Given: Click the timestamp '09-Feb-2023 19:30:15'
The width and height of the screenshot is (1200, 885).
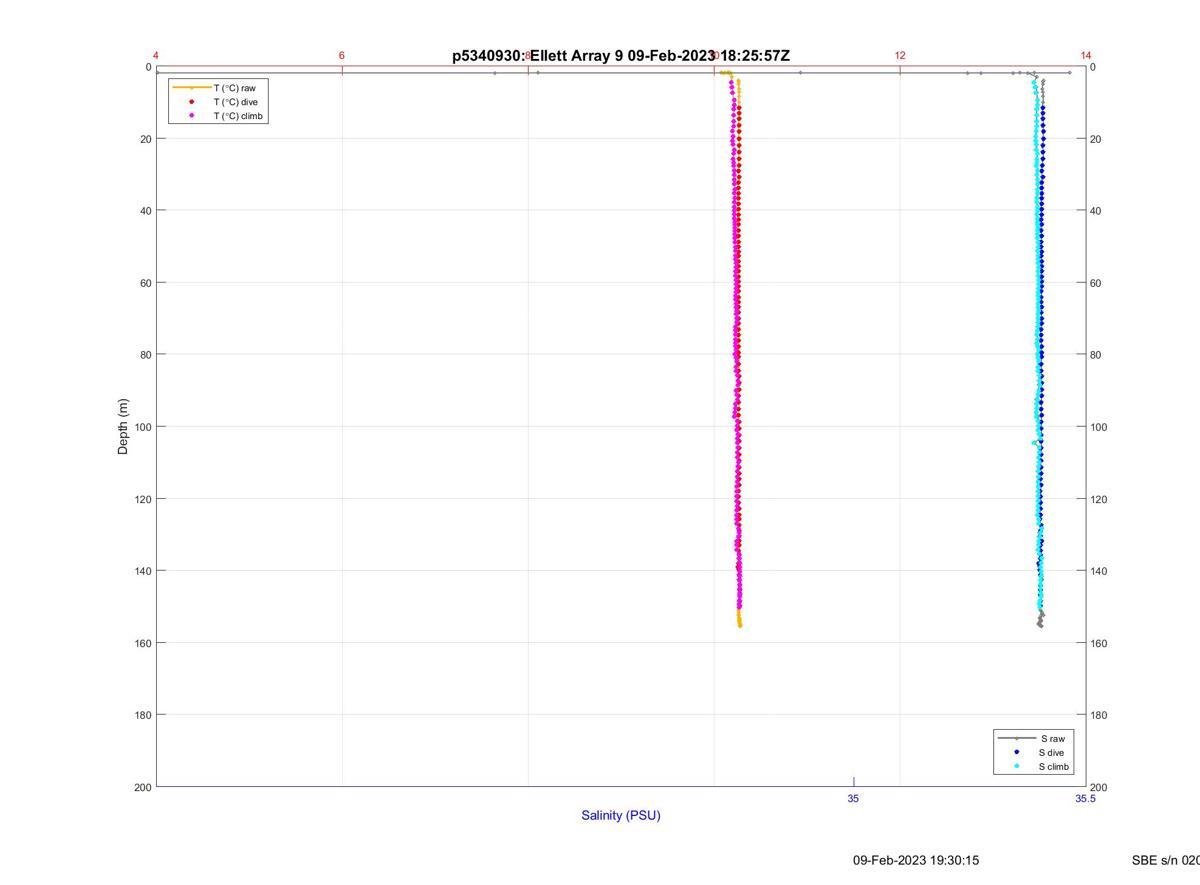Looking at the screenshot, I should (x=916, y=860).
